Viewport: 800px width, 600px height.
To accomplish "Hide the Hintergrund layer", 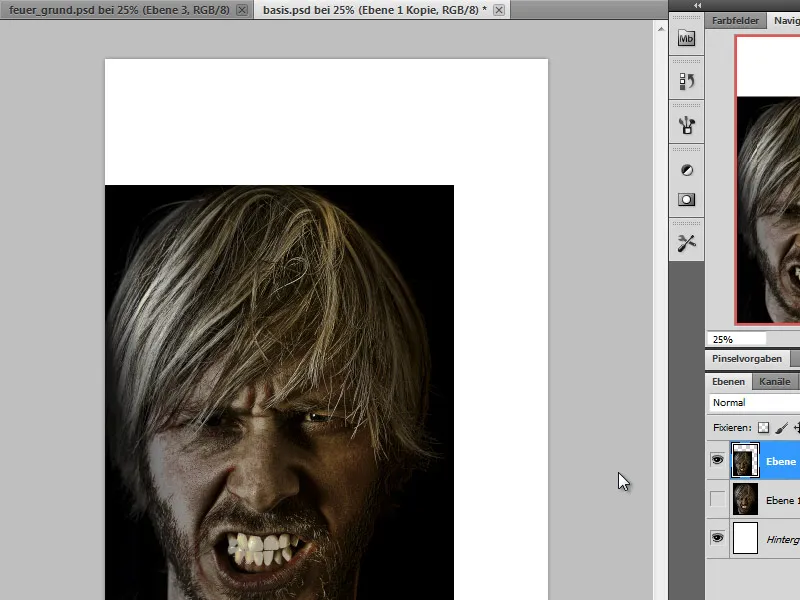I will tap(717, 538).
